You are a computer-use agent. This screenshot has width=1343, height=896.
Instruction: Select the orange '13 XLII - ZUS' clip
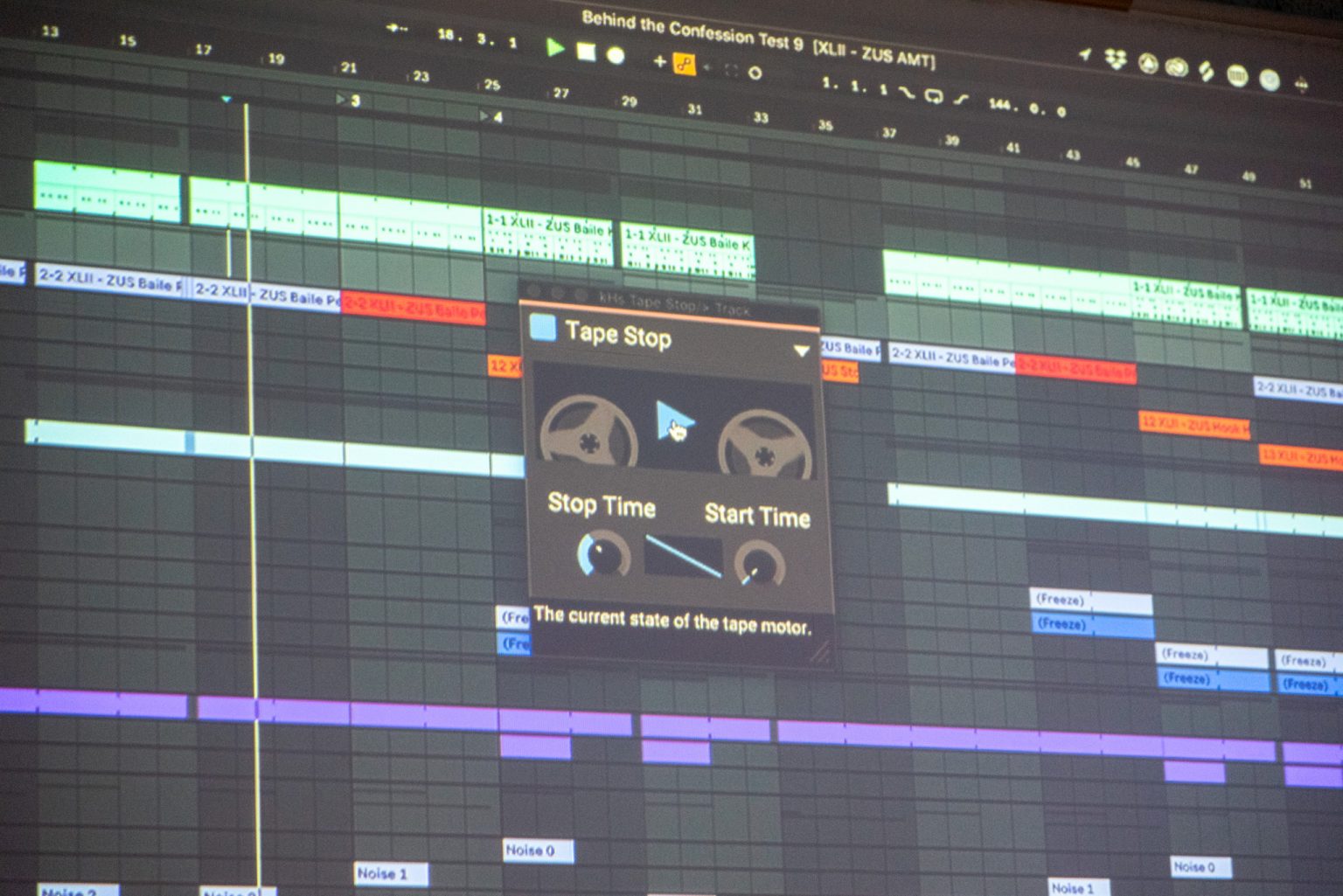(1301, 456)
